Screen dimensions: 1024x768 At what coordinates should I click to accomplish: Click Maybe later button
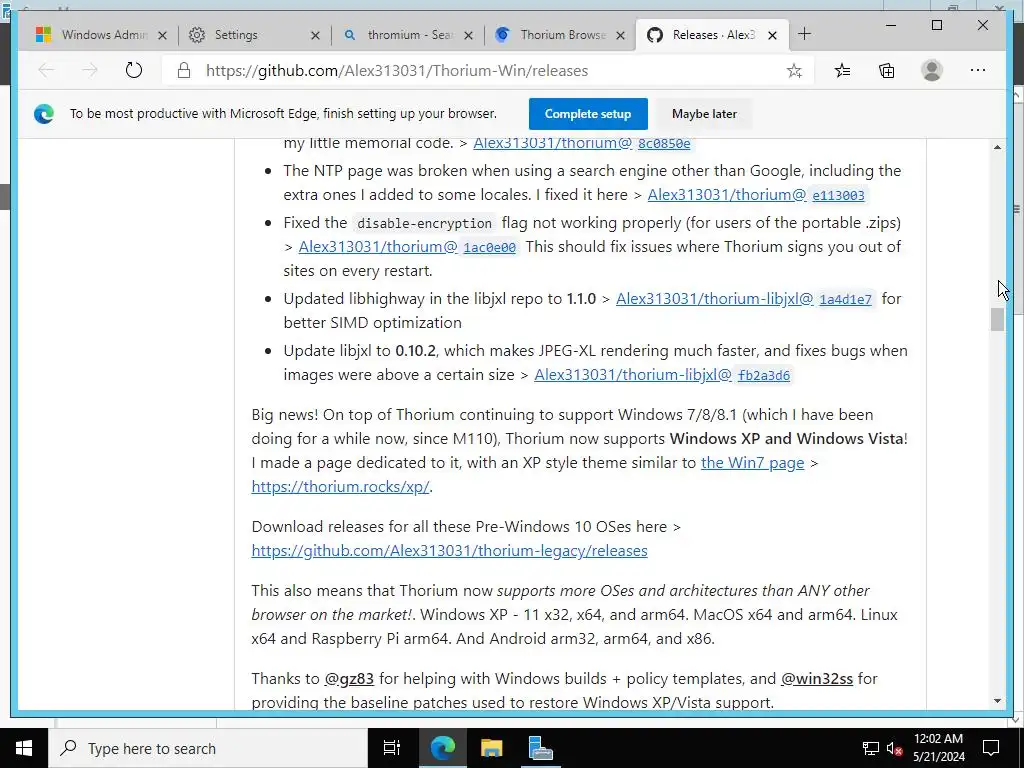tap(704, 114)
